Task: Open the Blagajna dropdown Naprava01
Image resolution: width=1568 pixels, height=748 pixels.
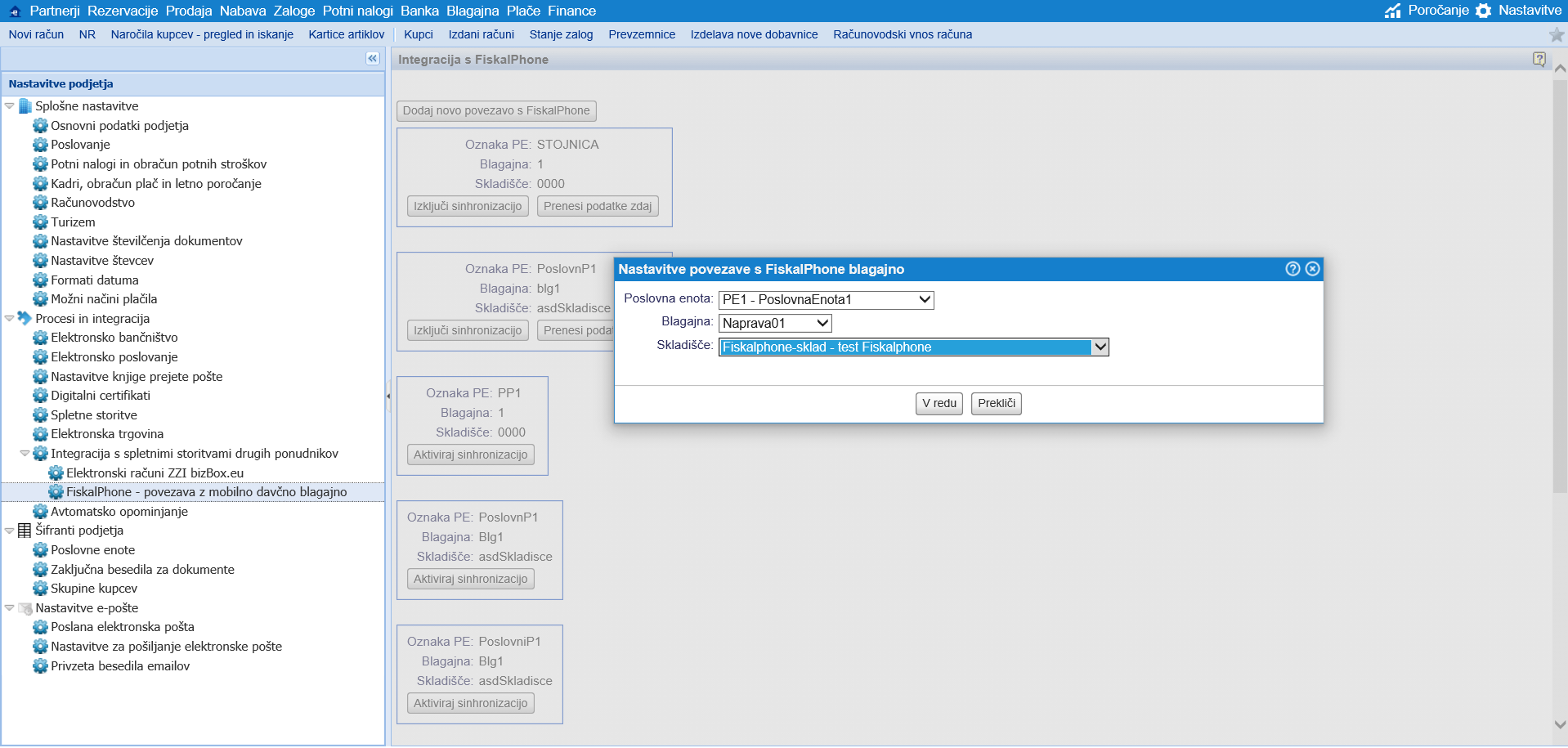Action: click(775, 324)
